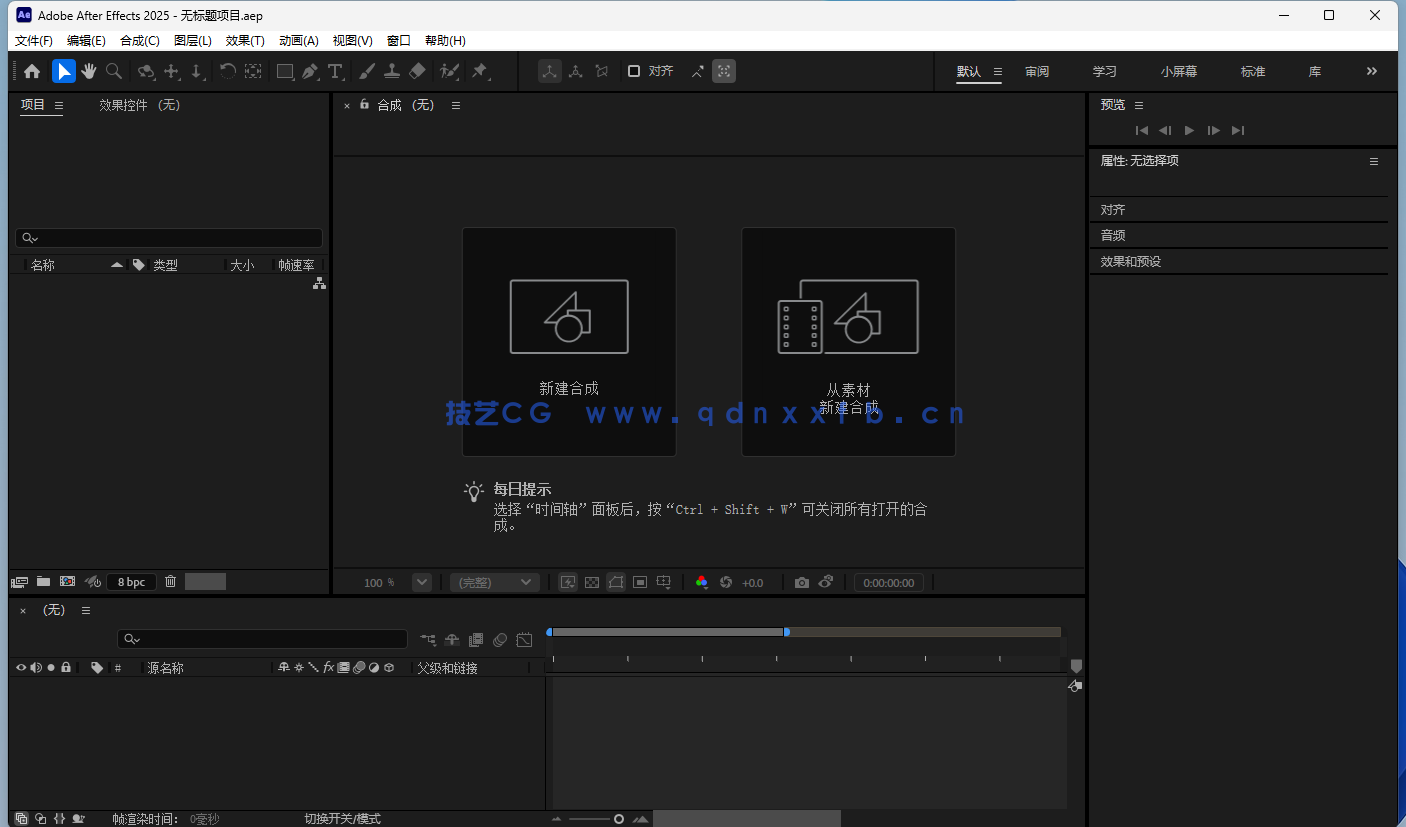Select the Hand tool in the toolbar

pyautogui.click(x=89, y=71)
